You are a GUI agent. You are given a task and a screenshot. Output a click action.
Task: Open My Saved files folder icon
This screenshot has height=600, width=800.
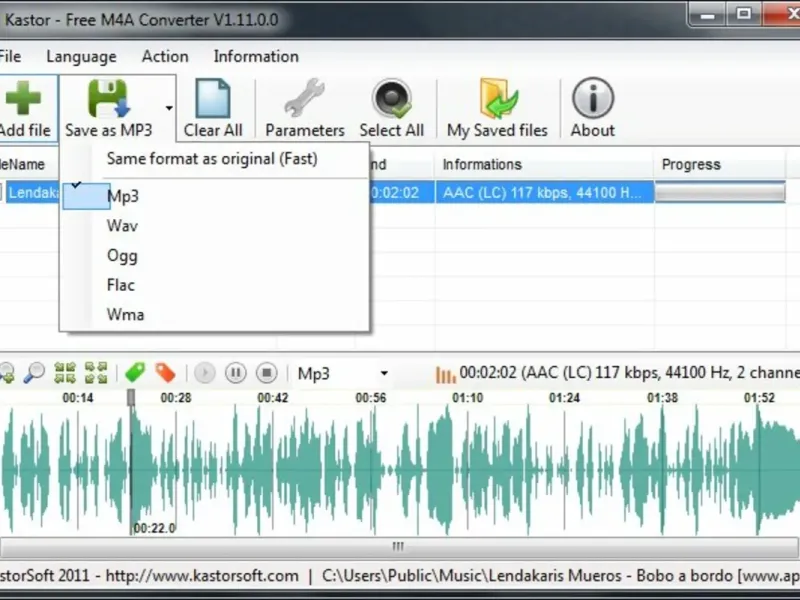(497, 98)
